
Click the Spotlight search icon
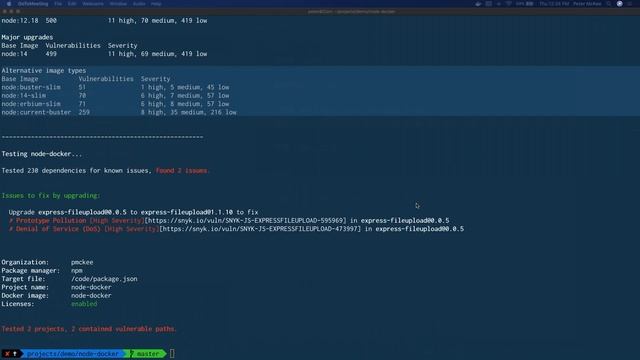pos(609,4)
